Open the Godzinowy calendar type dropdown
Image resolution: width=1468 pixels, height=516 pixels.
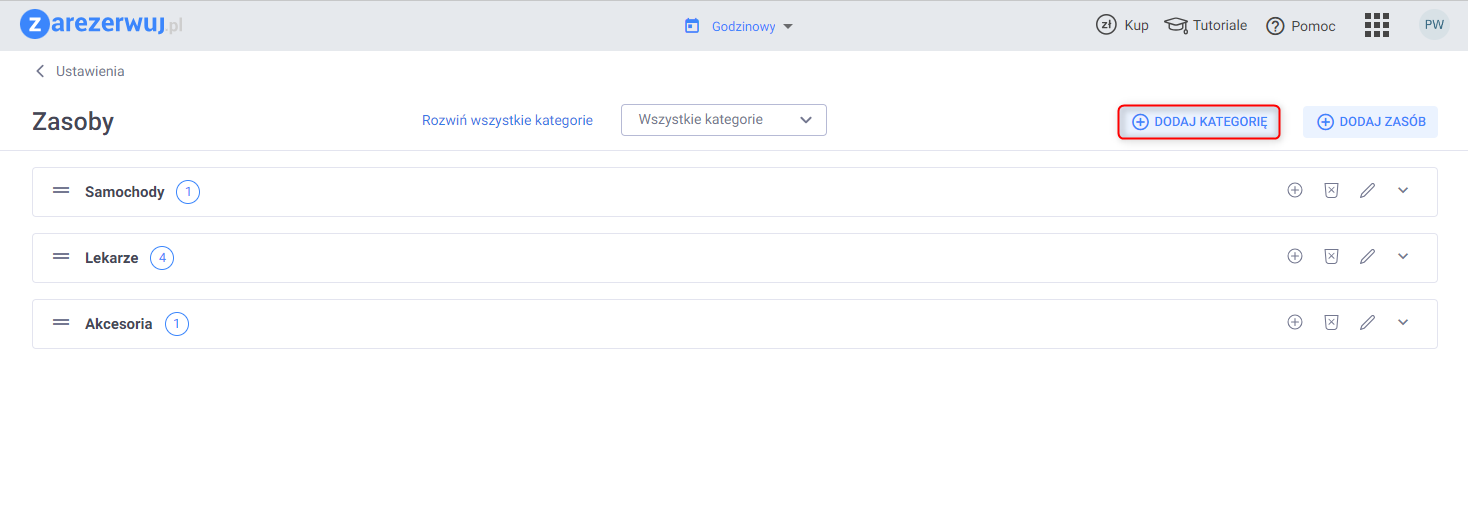click(739, 26)
